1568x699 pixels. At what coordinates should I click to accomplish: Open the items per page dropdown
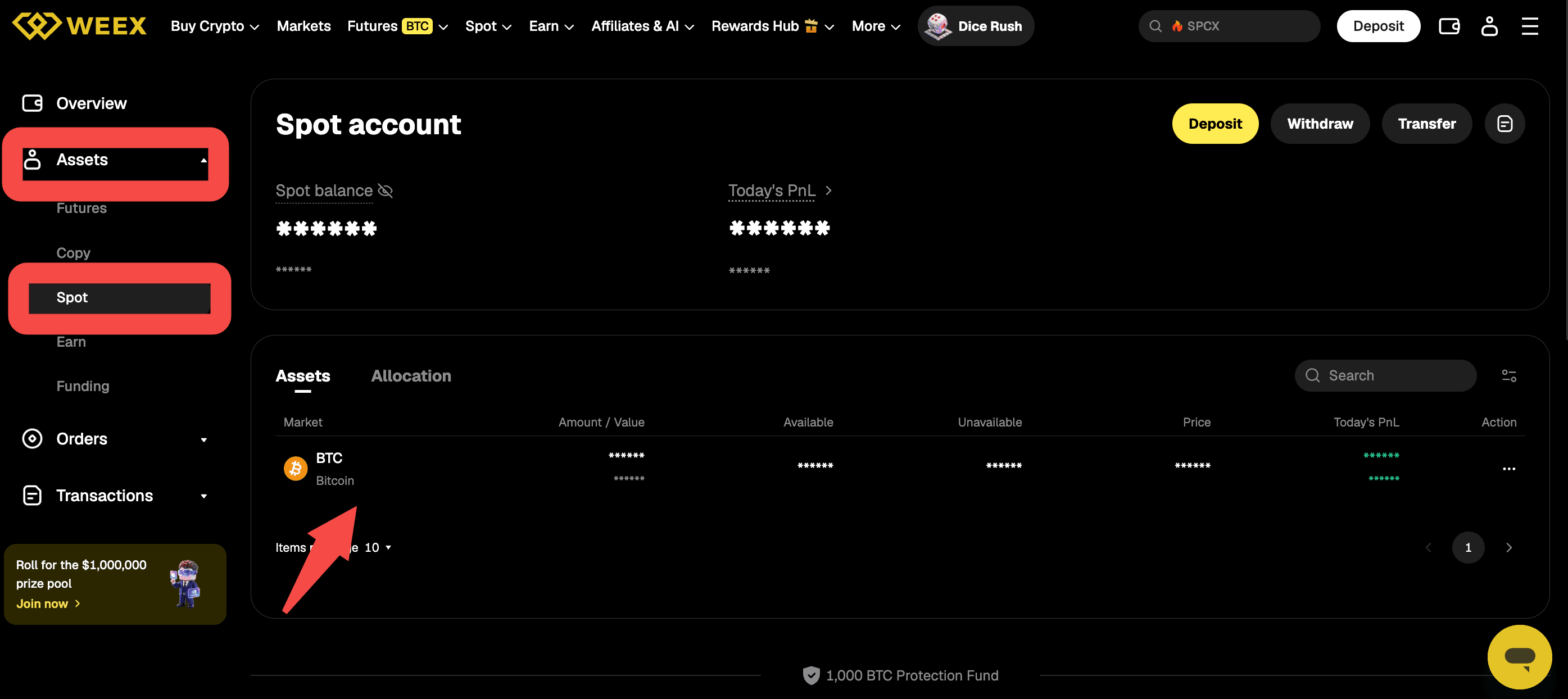(x=378, y=547)
